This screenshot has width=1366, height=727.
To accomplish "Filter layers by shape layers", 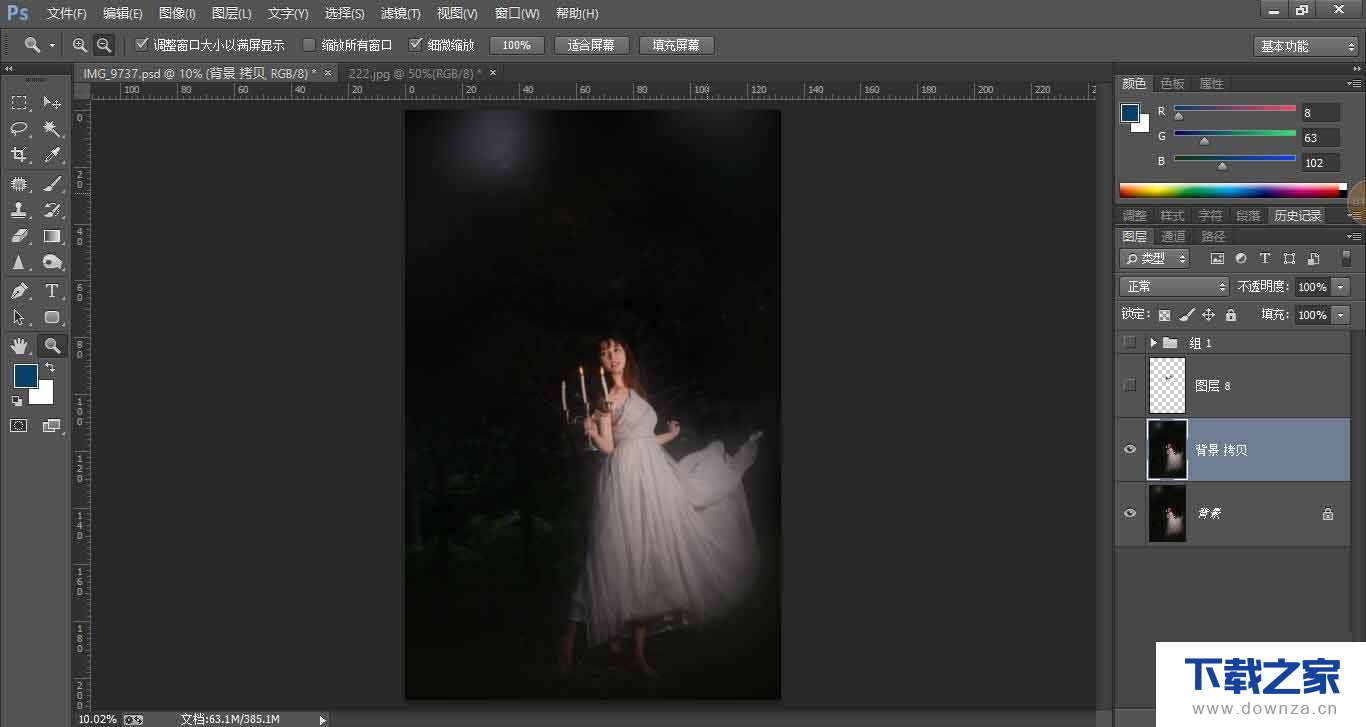I will (1289, 258).
